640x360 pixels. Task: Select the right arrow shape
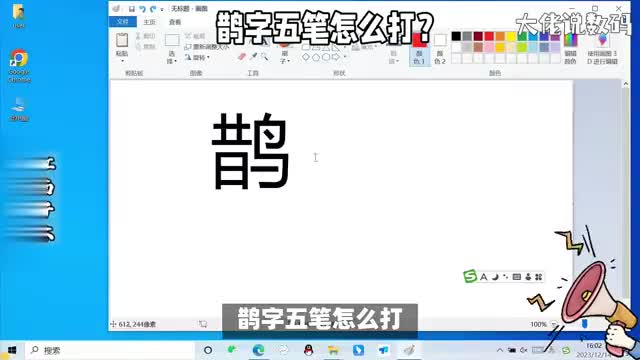coord(336,57)
